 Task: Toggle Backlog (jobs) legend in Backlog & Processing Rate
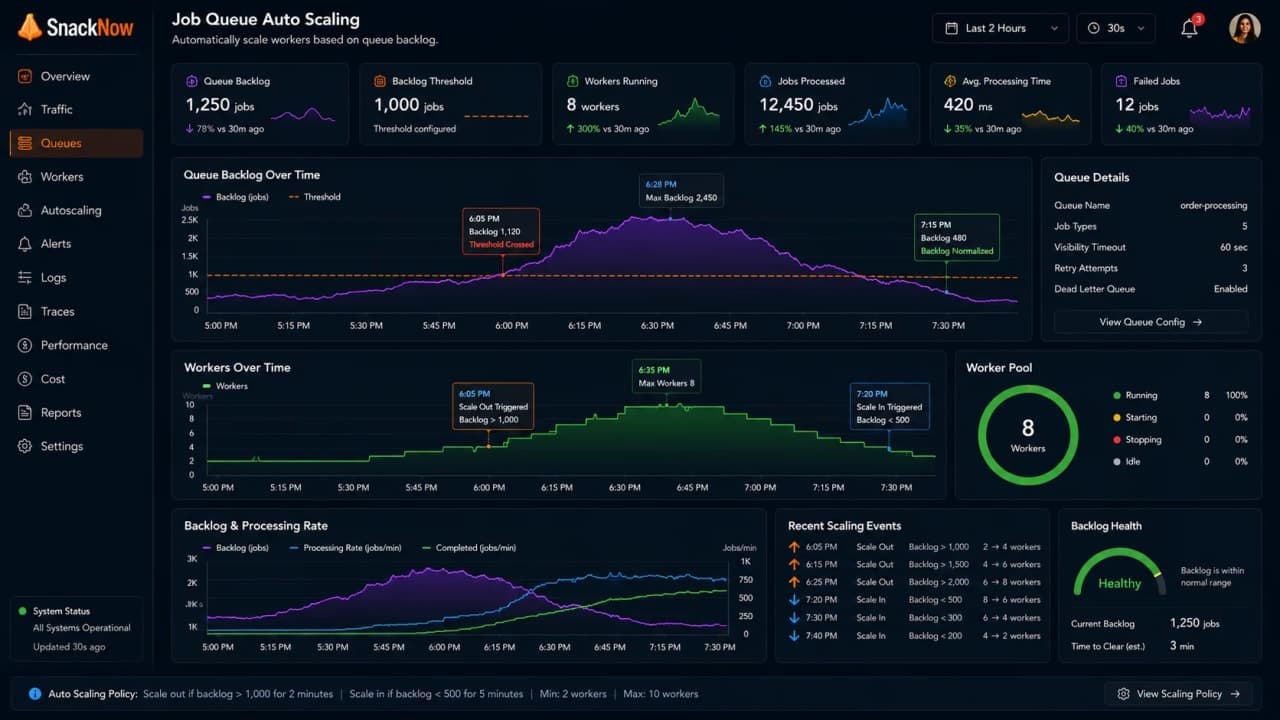[x=237, y=548]
